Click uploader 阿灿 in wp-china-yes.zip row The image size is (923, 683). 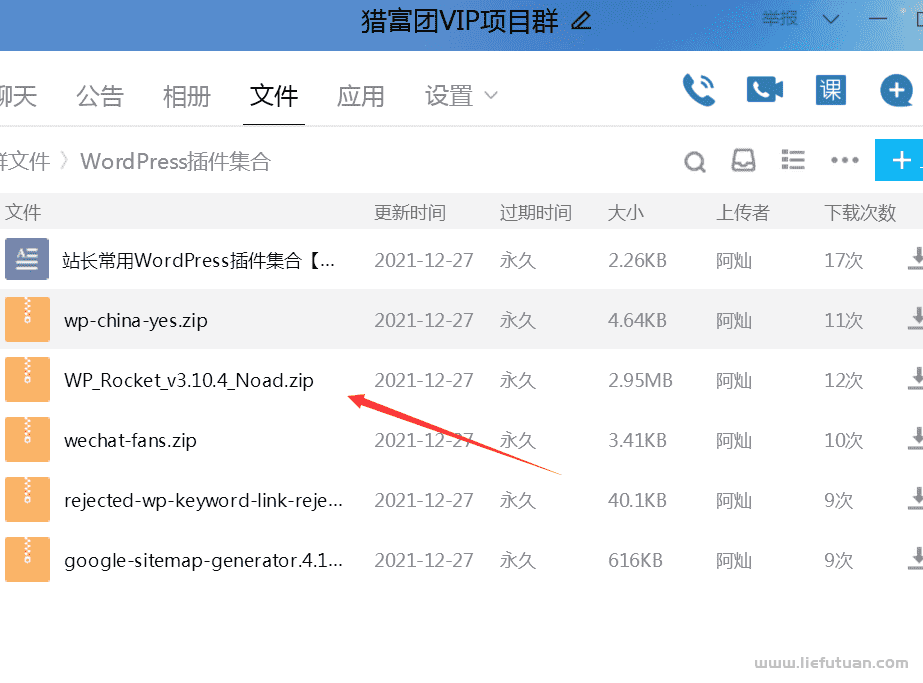coord(733,320)
